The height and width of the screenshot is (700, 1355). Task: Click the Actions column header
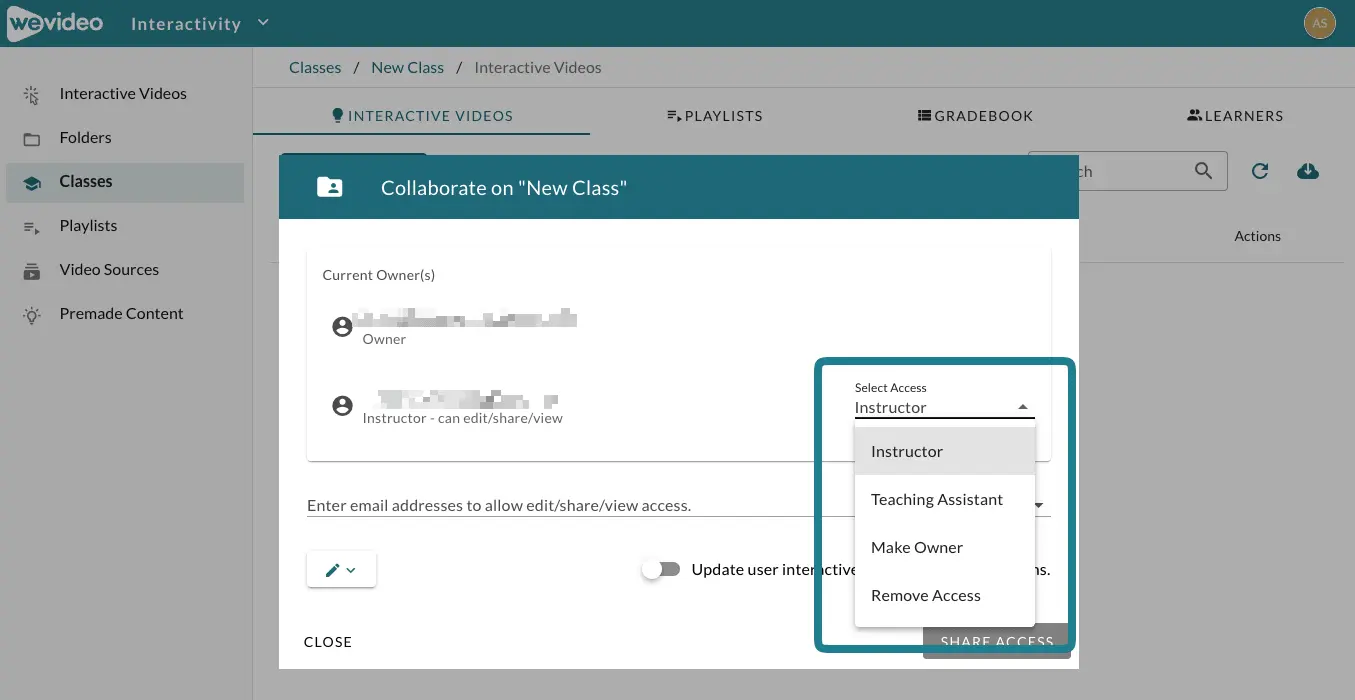(x=1257, y=237)
